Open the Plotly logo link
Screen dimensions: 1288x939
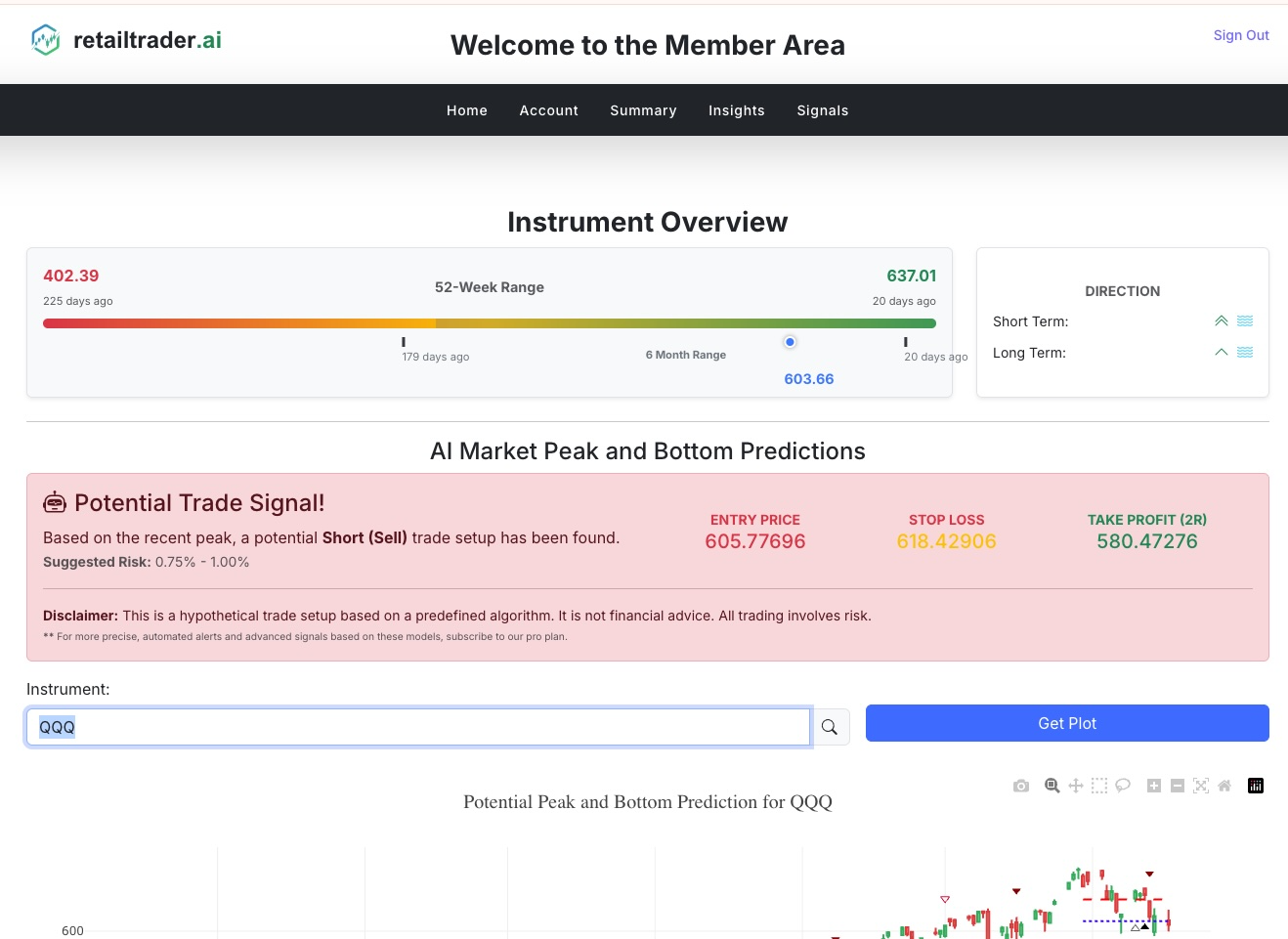pos(1256,786)
